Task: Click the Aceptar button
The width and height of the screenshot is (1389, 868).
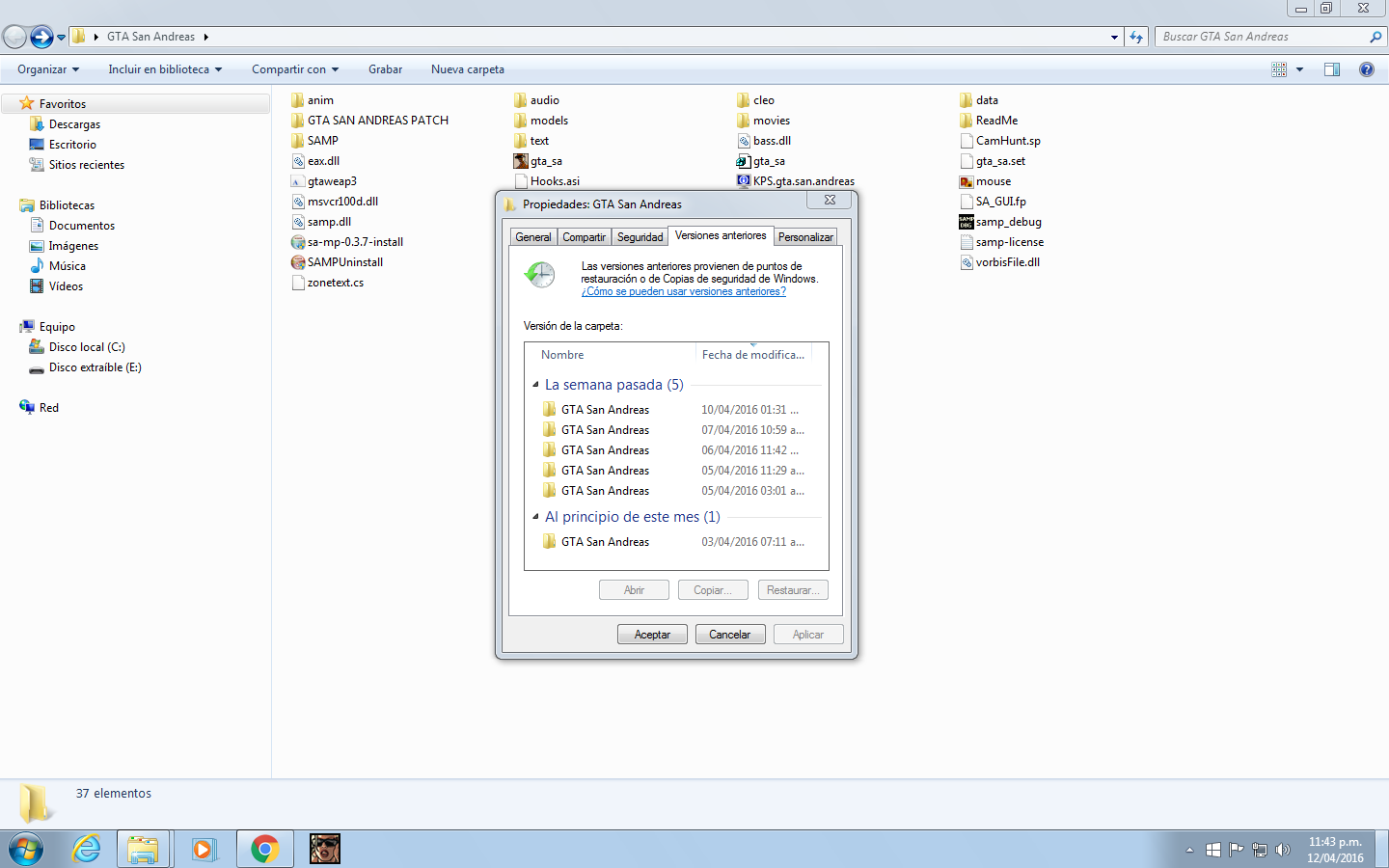Action: pyautogui.click(x=652, y=635)
